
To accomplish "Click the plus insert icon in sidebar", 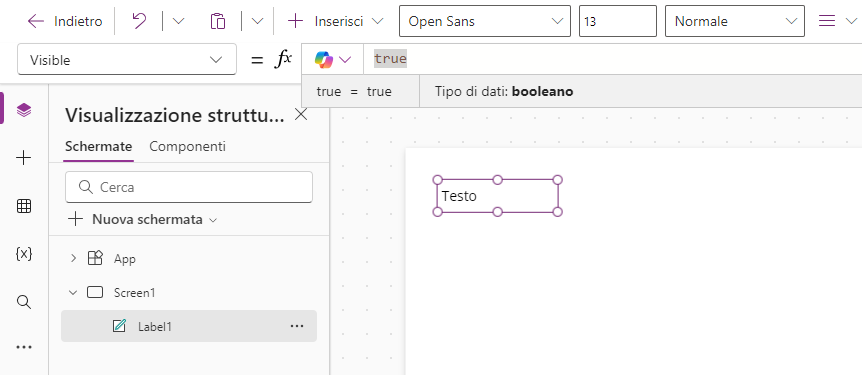I will click(24, 158).
